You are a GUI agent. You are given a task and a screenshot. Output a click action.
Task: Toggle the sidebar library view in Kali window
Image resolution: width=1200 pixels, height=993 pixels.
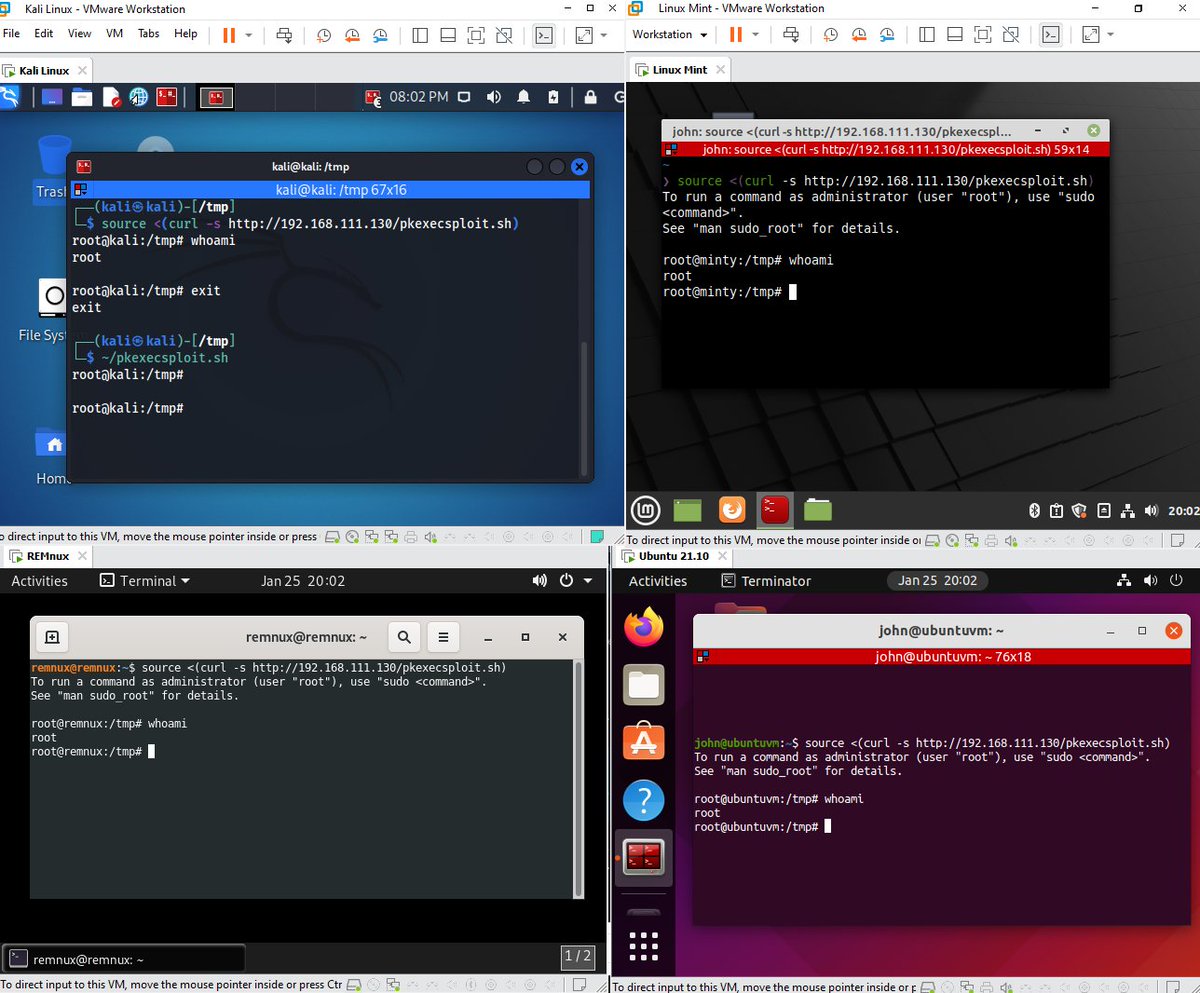click(x=420, y=35)
